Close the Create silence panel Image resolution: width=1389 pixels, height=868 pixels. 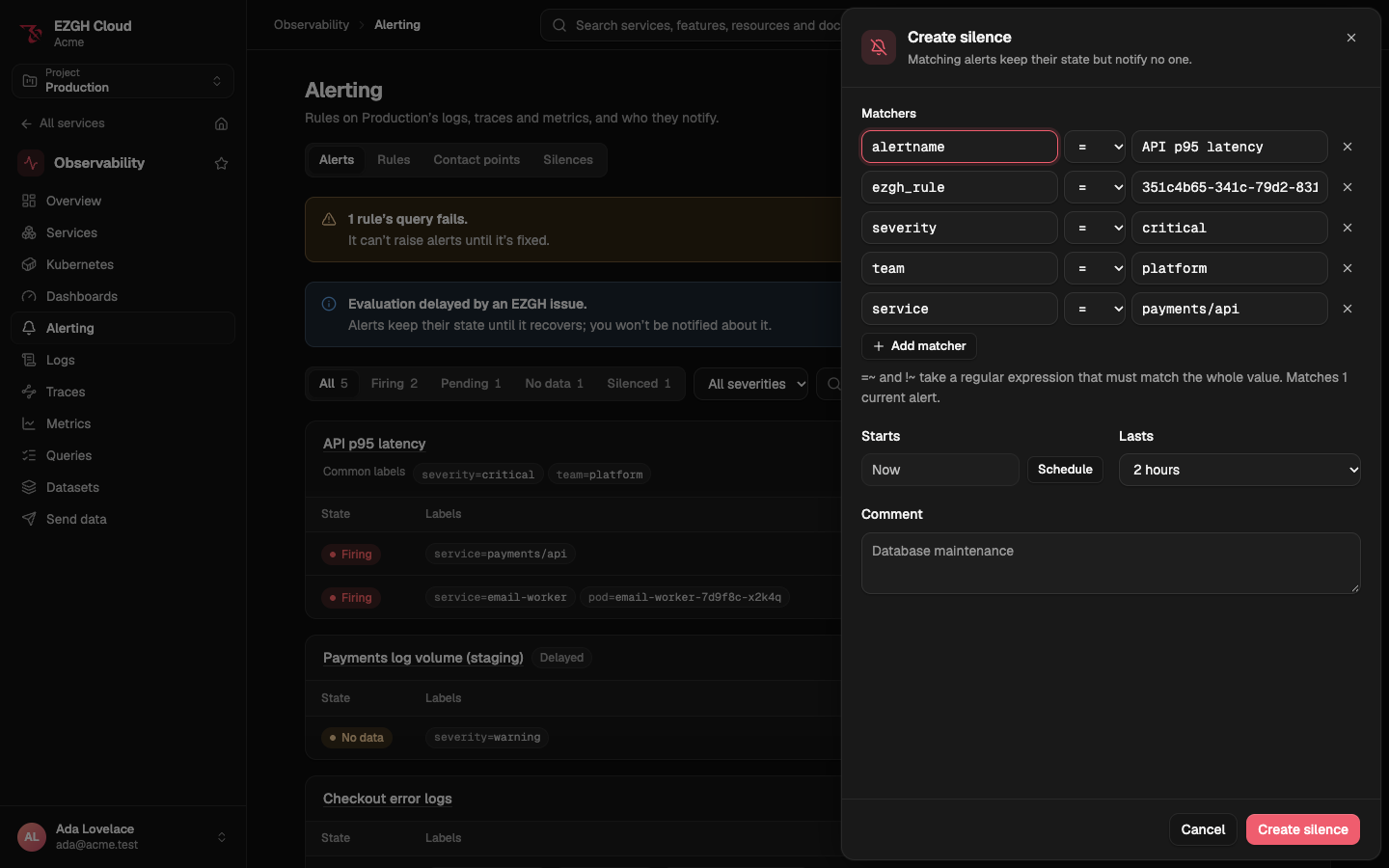pos(1351,38)
